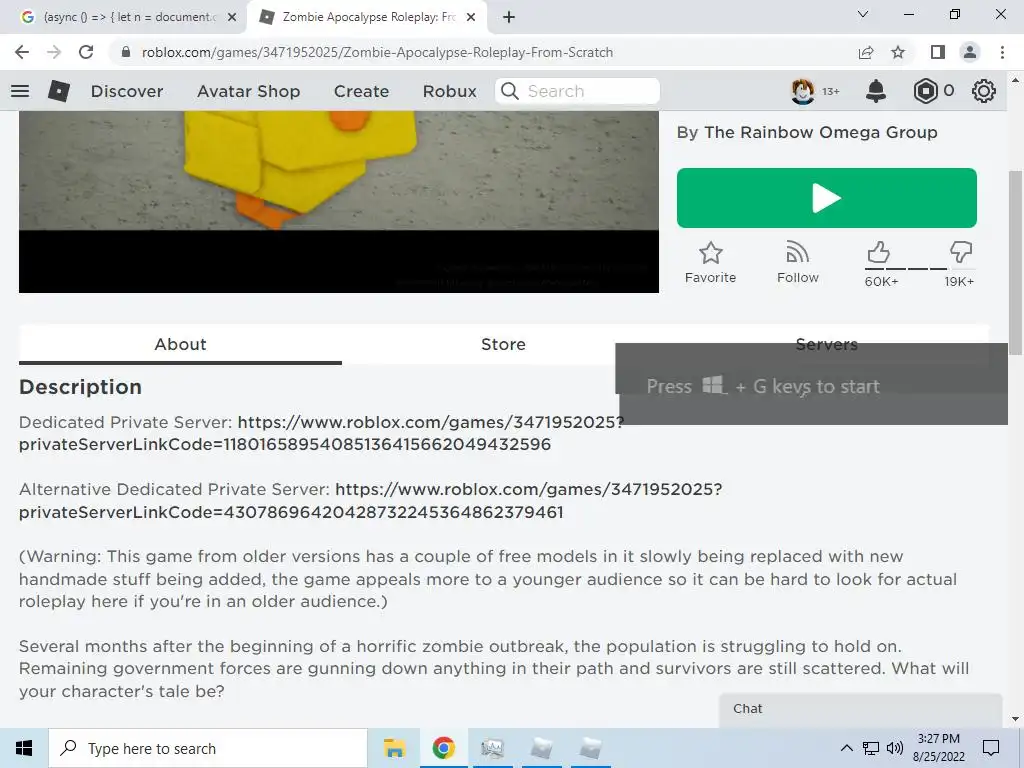Bookmark this page with the star

coord(898,52)
